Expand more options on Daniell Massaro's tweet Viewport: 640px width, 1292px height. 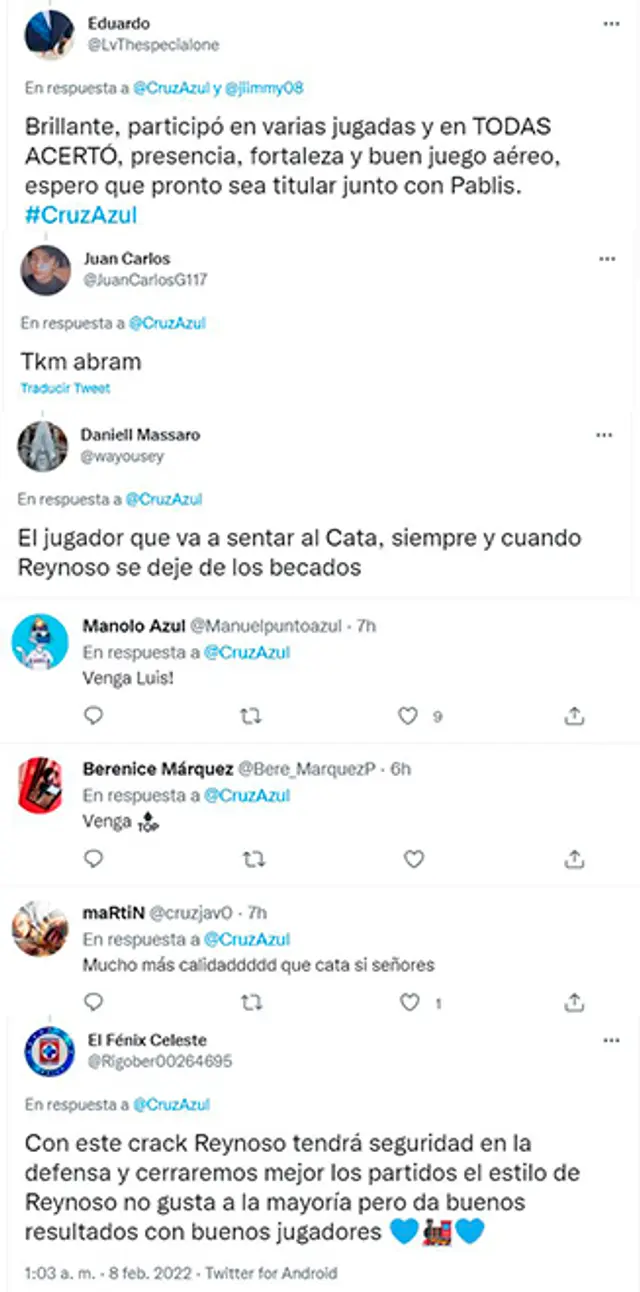coord(604,436)
